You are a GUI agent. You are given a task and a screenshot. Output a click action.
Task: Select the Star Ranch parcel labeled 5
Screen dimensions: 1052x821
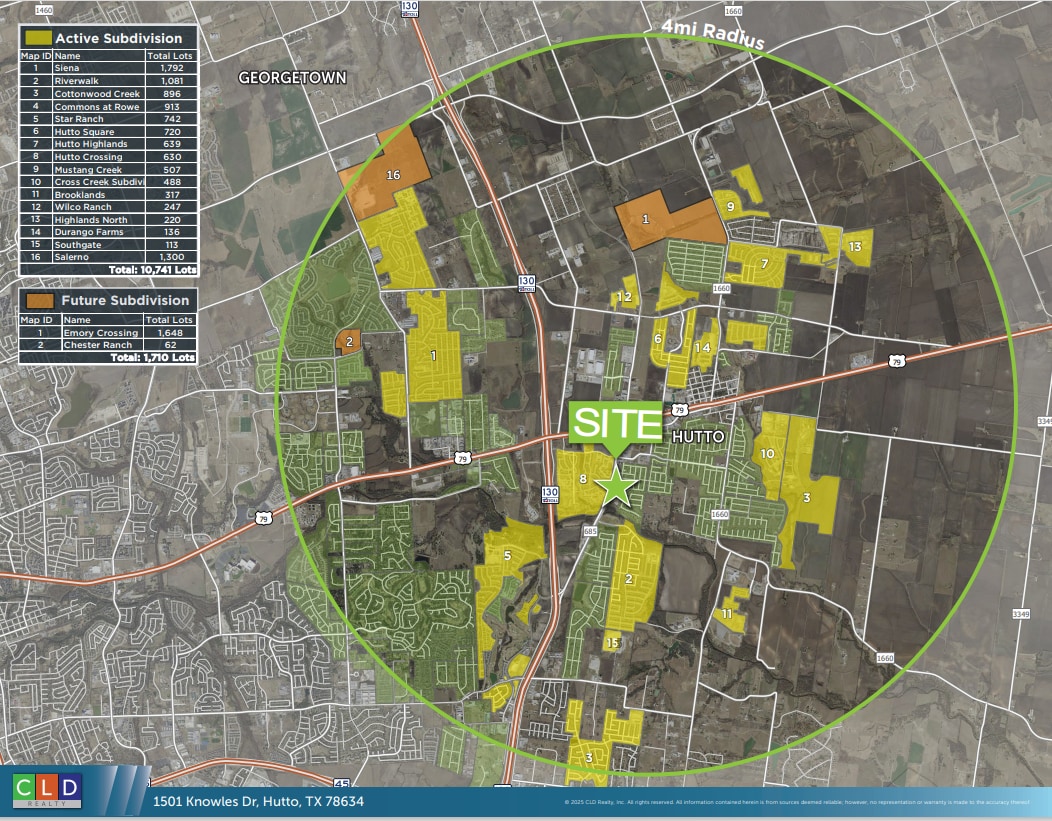(x=508, y=556)
